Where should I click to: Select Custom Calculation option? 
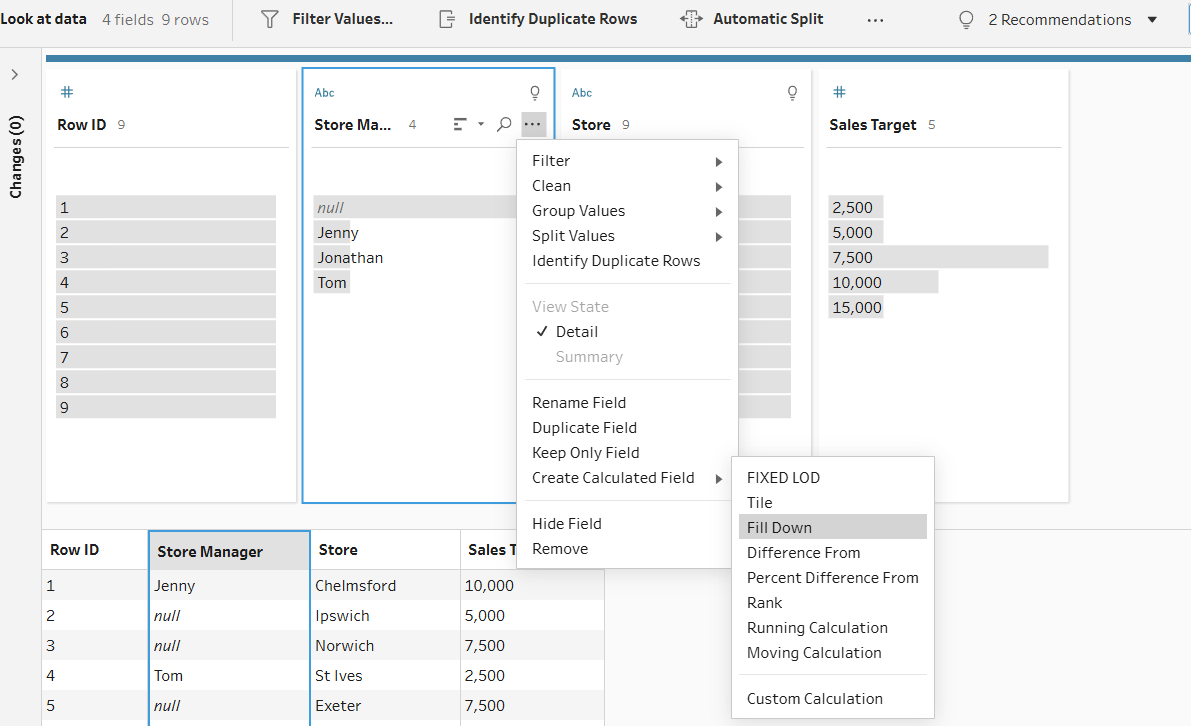[814, 699]
